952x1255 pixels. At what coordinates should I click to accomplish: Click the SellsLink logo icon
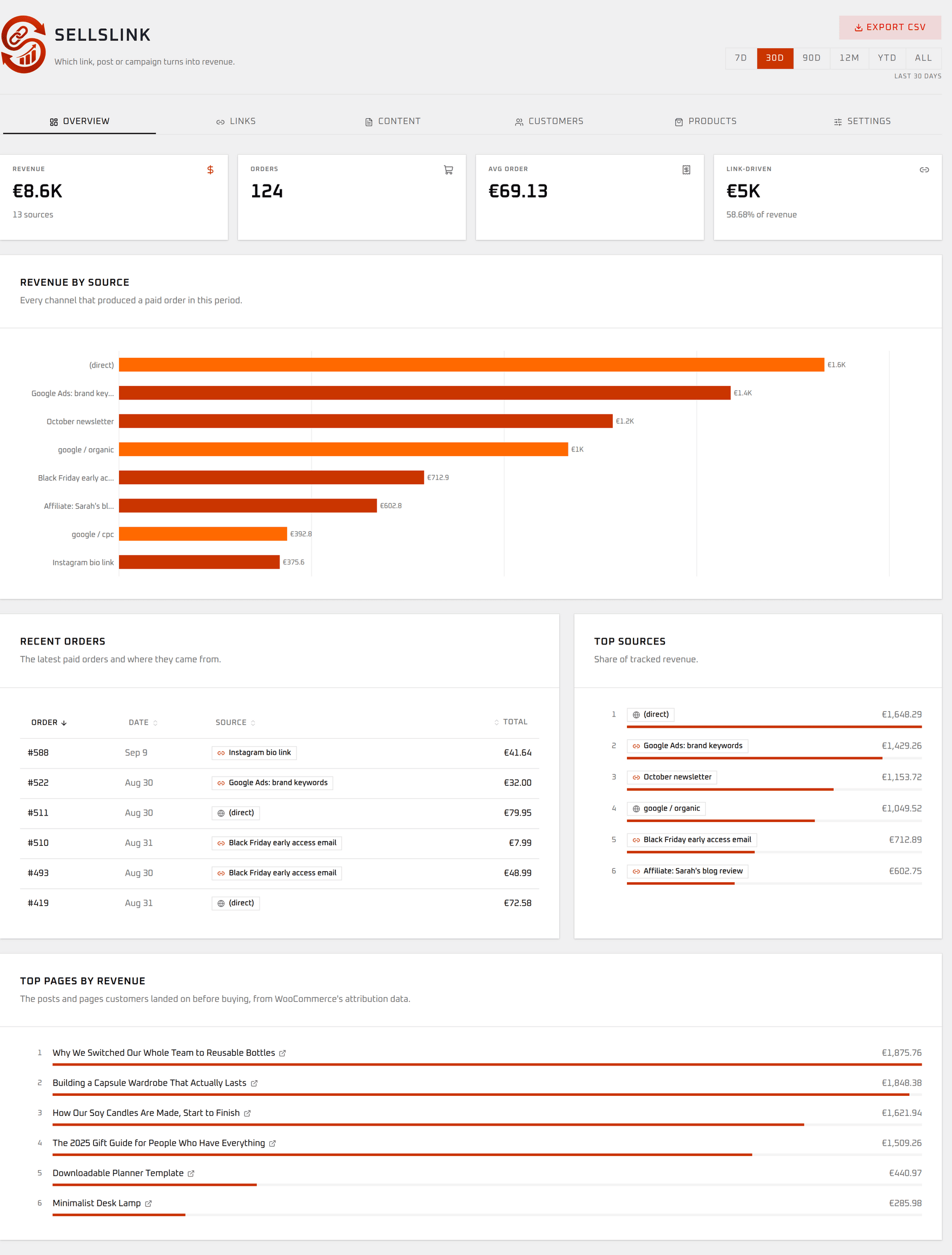23,44
